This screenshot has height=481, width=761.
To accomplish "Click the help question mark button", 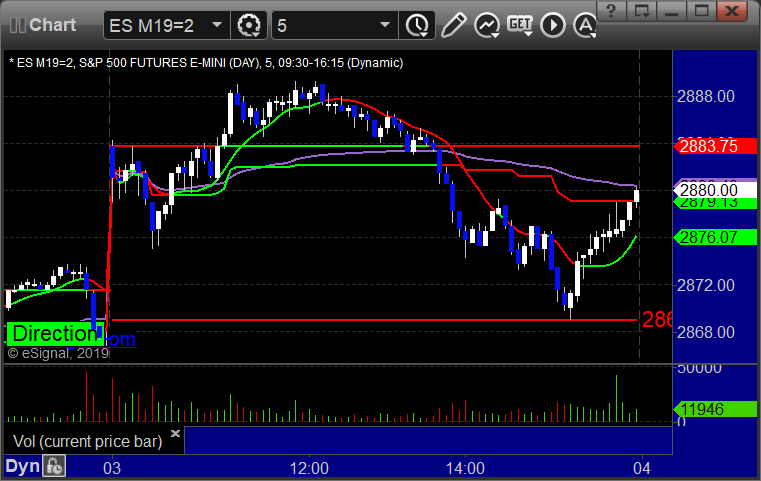I will click(x=612, y=11).
